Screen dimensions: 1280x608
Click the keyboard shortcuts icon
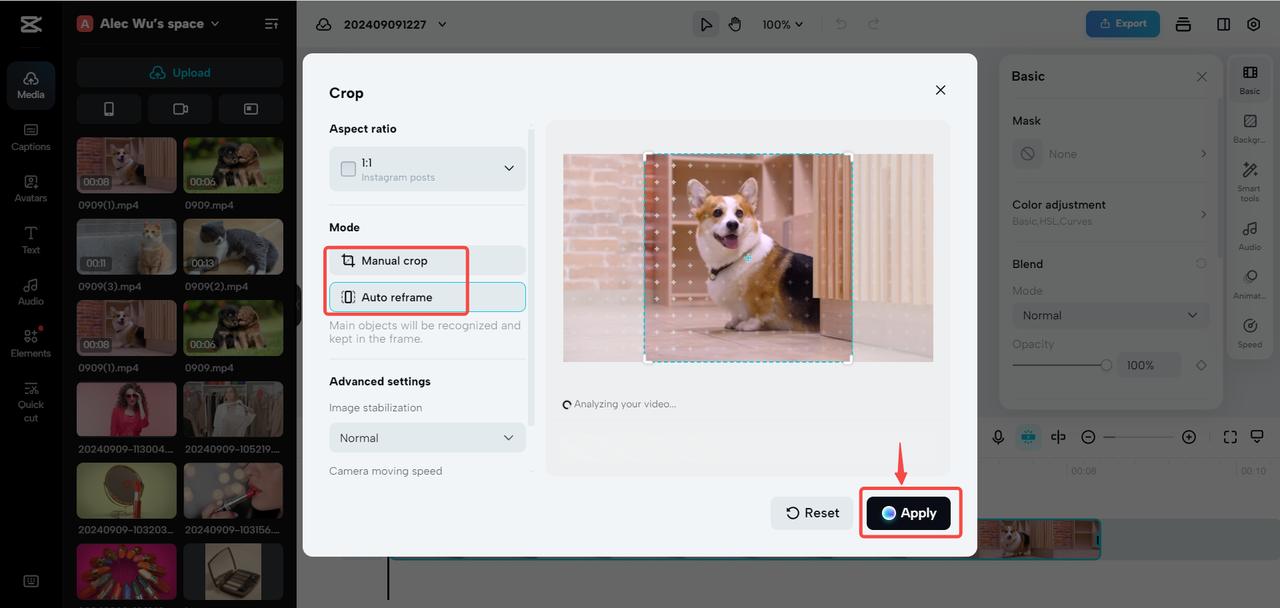coord(31,581)
